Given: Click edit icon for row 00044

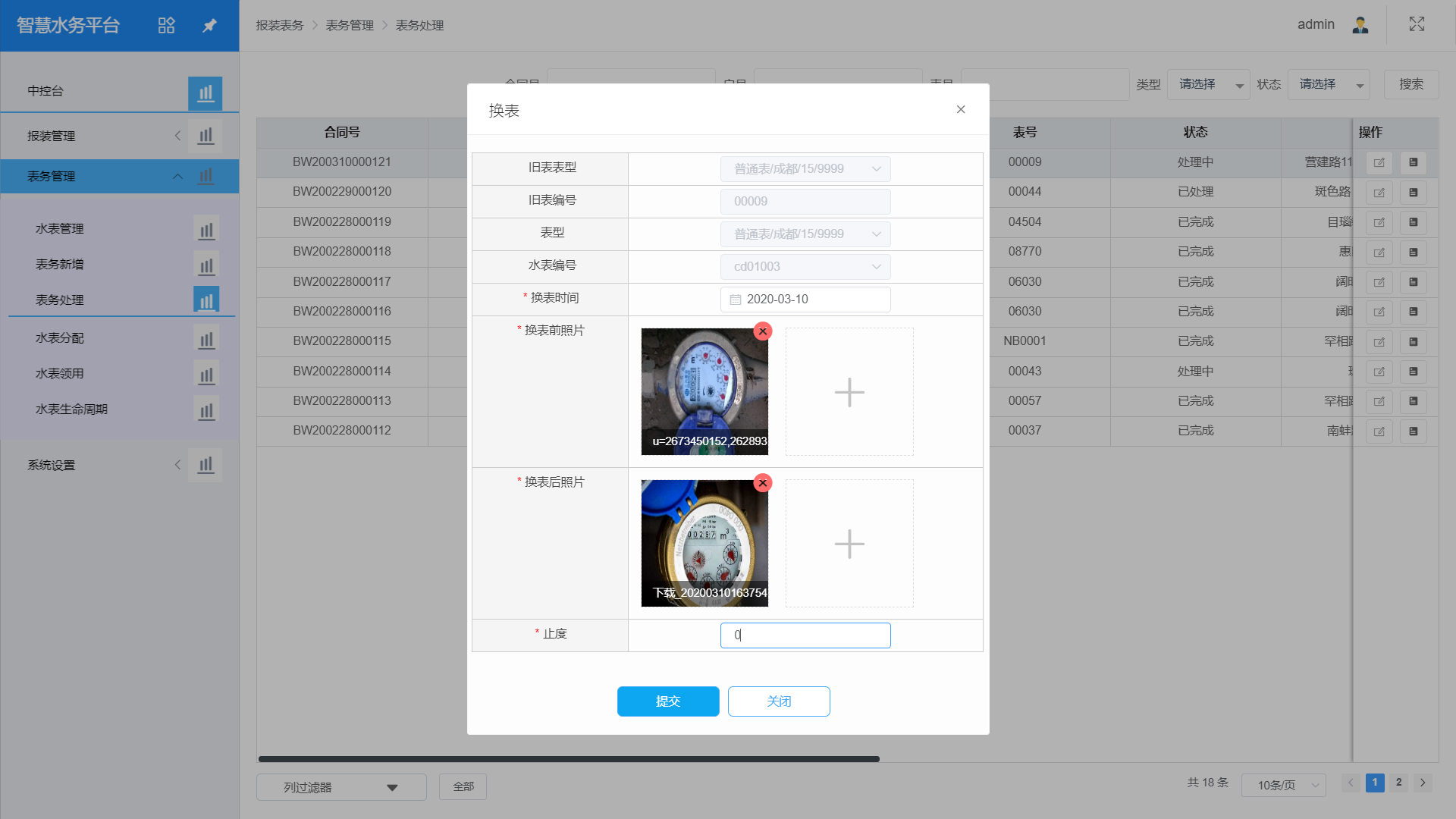Looking at the screenshot, I should click(x=1379, y=193).
